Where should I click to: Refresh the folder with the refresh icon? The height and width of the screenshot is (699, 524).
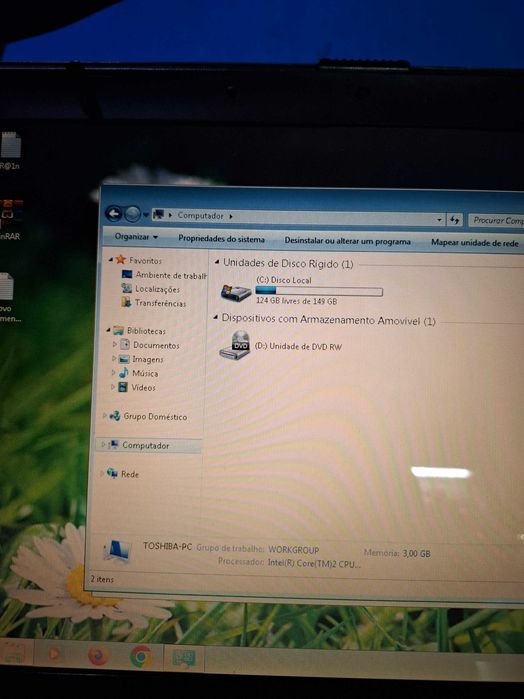click(454, 220)
